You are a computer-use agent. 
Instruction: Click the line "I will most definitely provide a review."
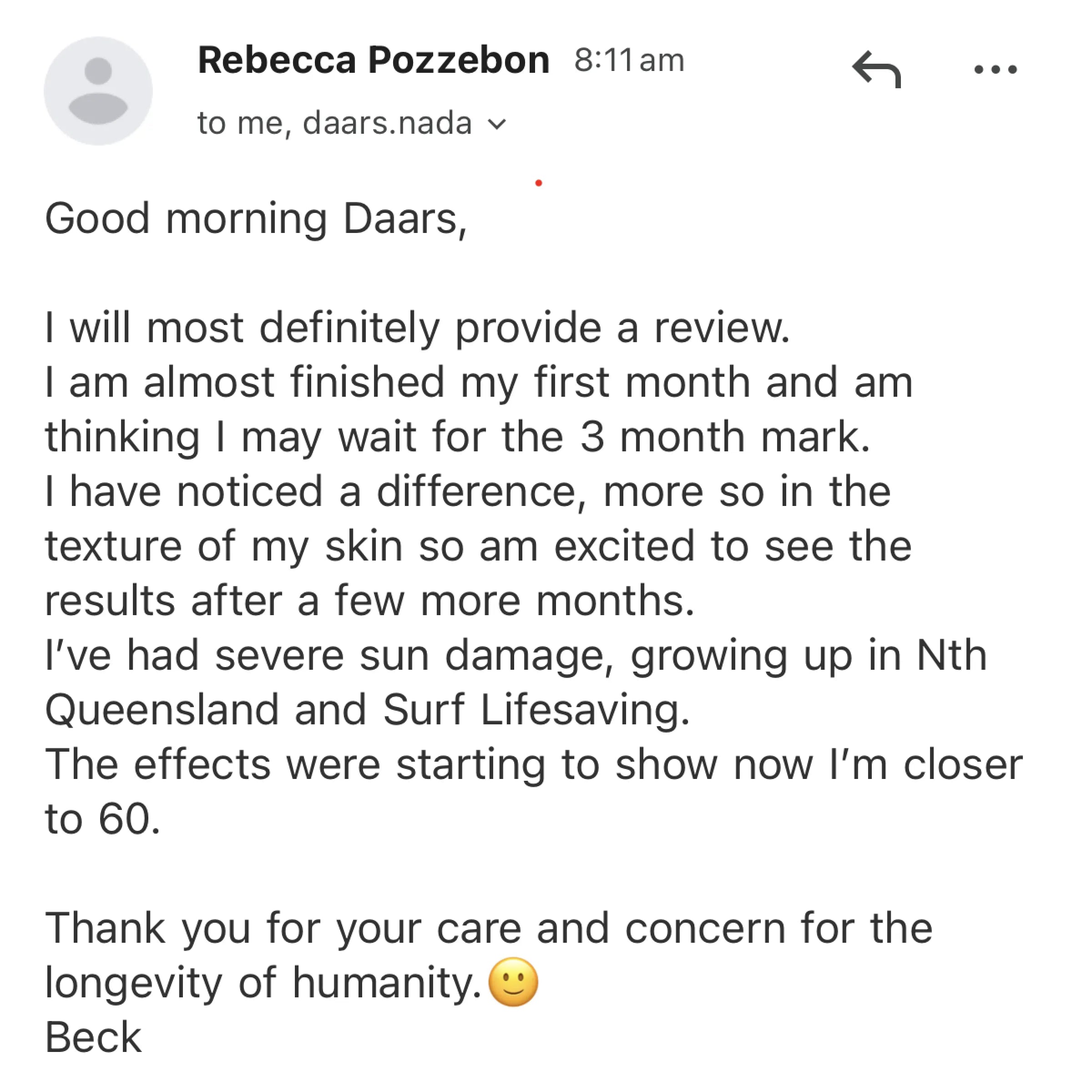[x=417, y=328]
